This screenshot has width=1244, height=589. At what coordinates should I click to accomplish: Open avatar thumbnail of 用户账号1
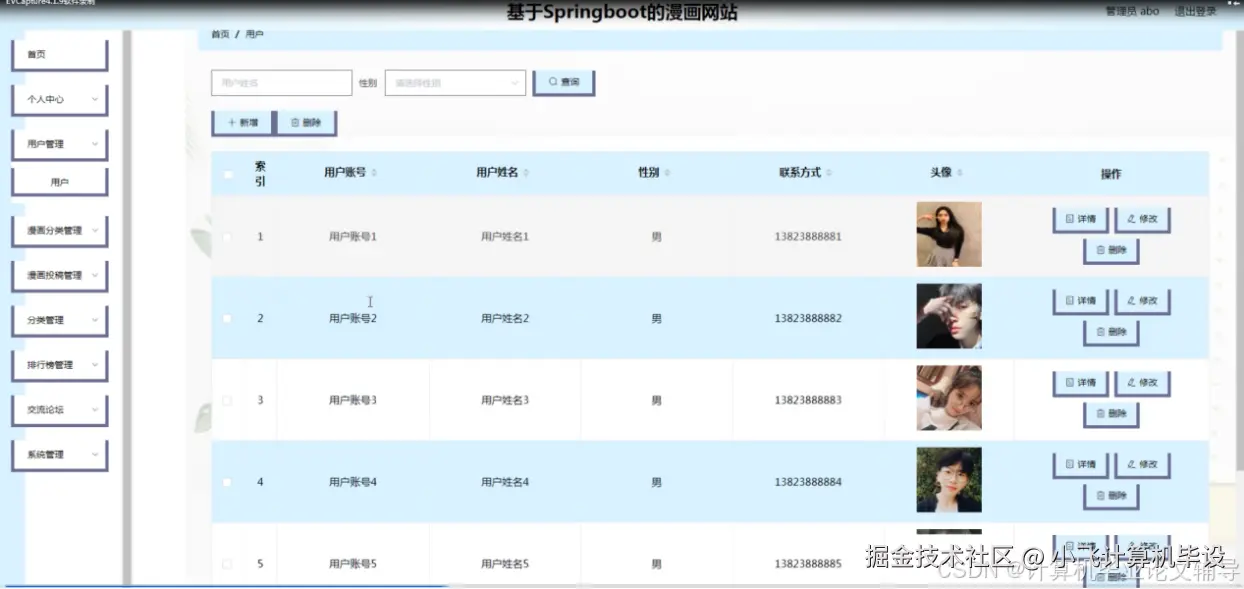949,234
